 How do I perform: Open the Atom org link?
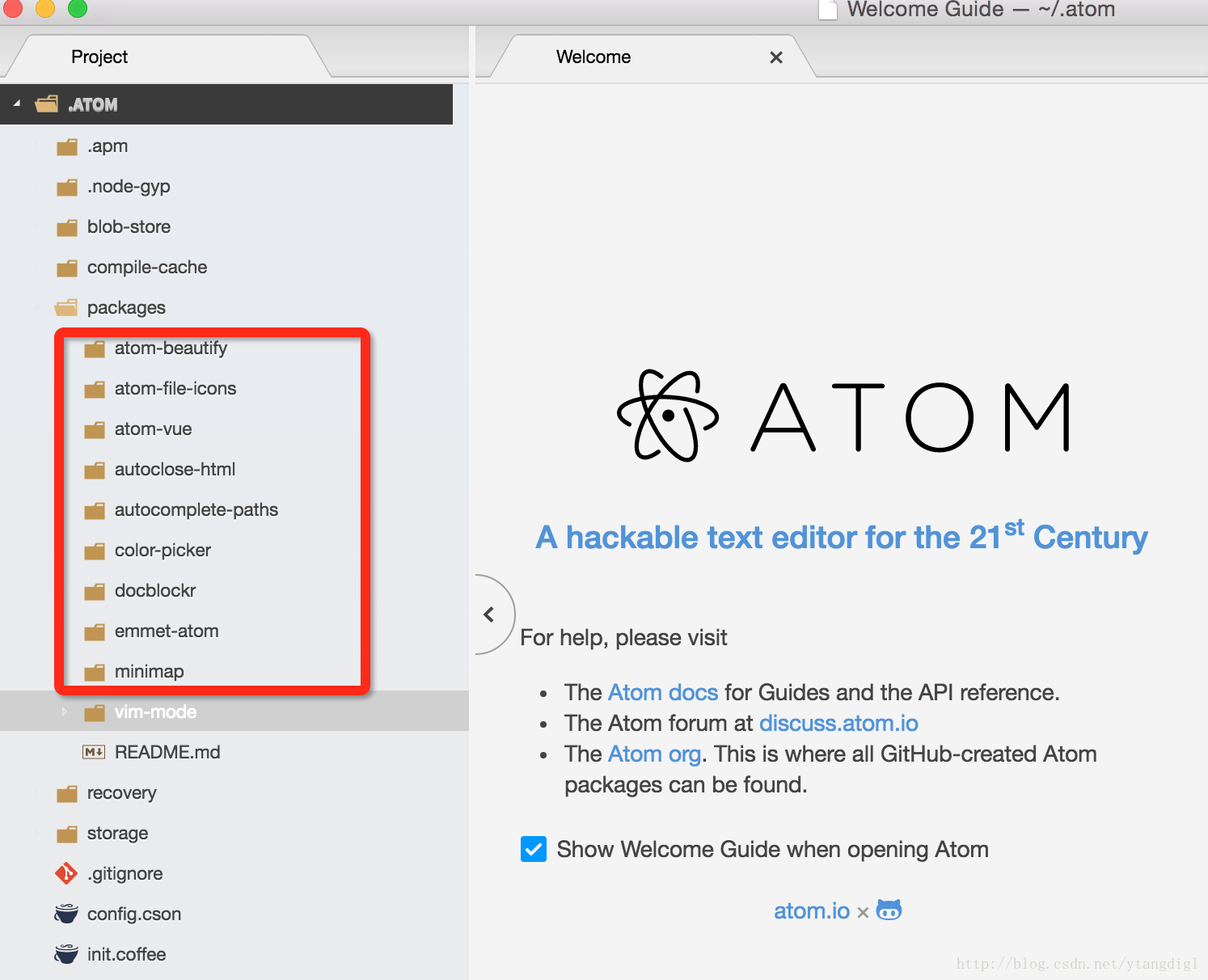pos(654,754)
